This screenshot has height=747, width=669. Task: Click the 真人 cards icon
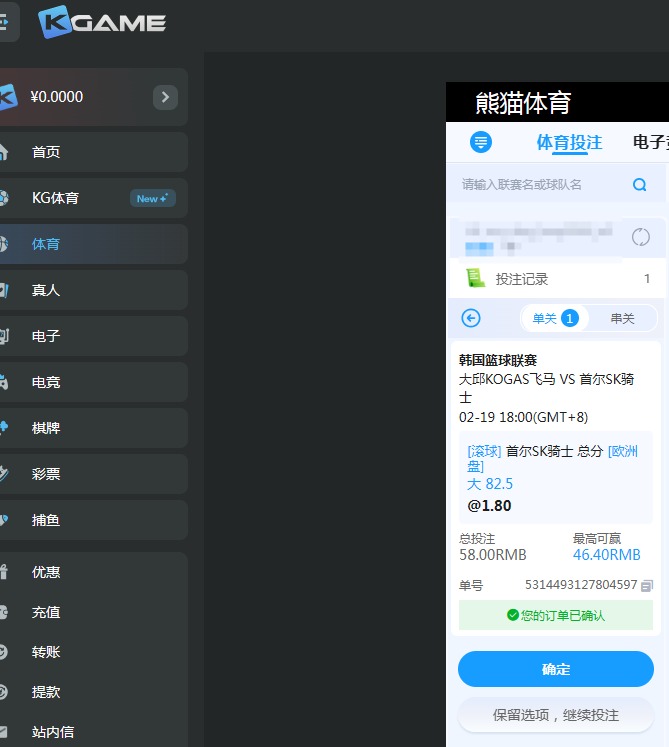pos(3,290)
